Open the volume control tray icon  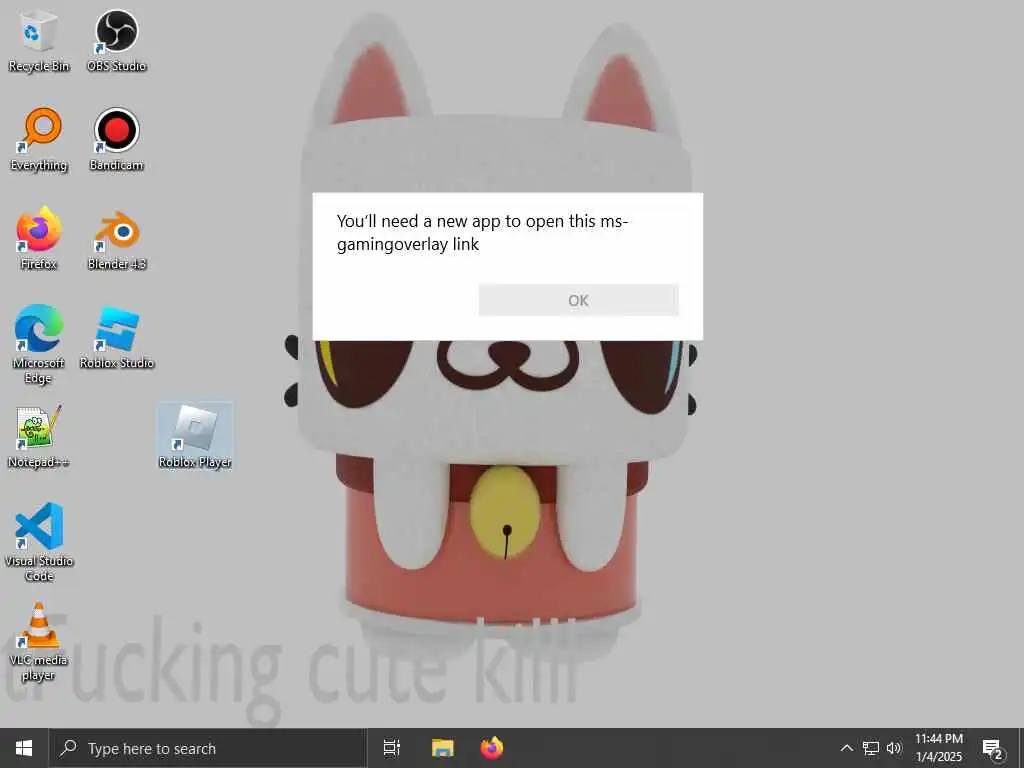pyautogui.click(x=894, y=748)
